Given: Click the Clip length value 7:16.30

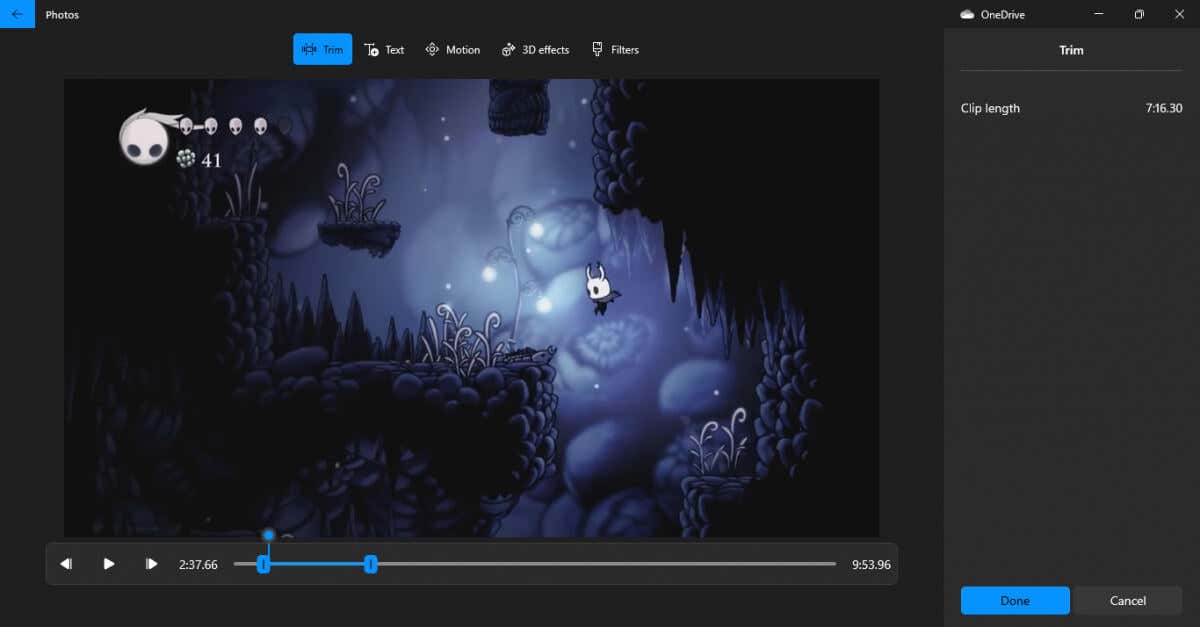Looking at the screenshot, I should pyautogui.click(x=1164, y=108).
